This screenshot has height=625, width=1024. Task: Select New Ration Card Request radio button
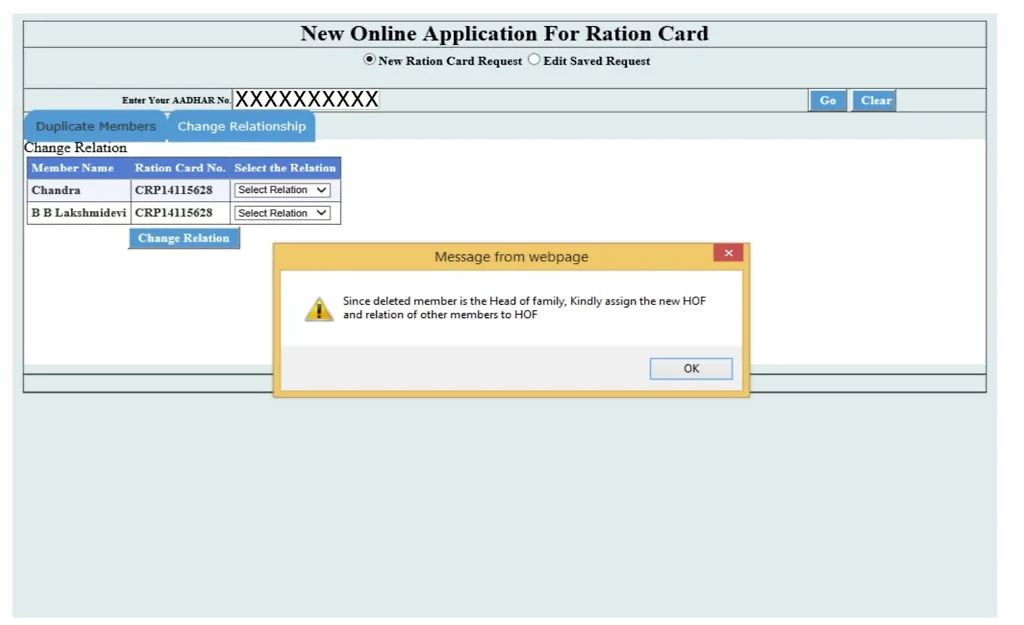[x=370, y=59]
